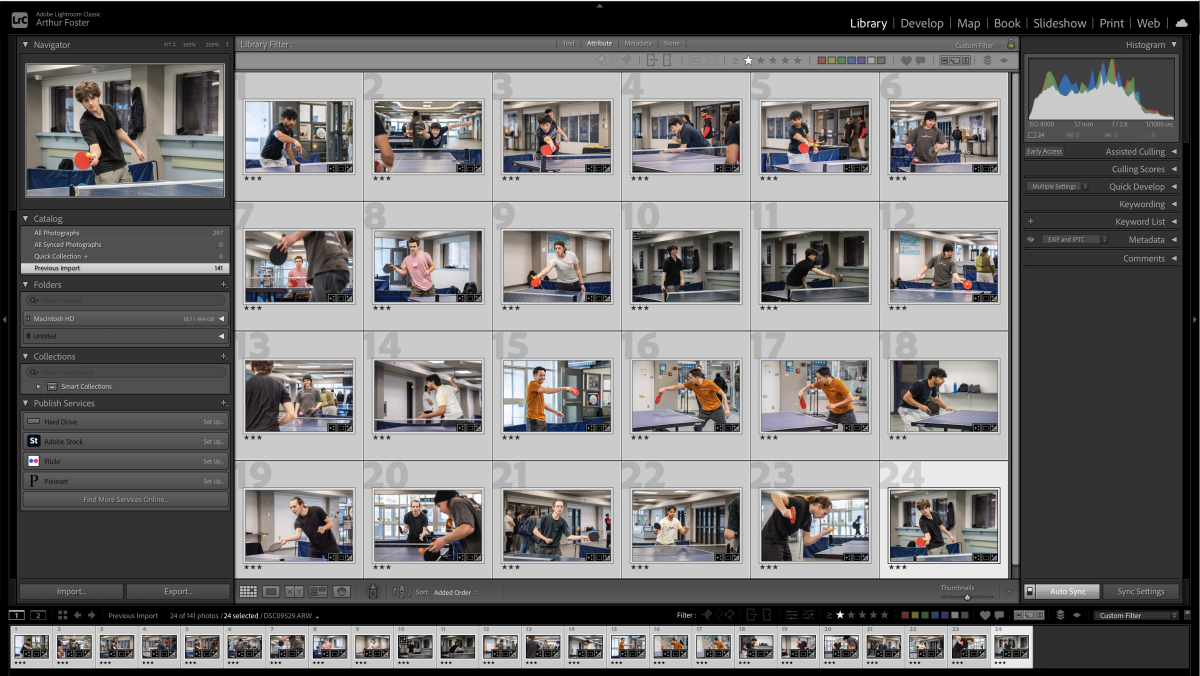
Task: Click the Export button
Action: [178, 591]
